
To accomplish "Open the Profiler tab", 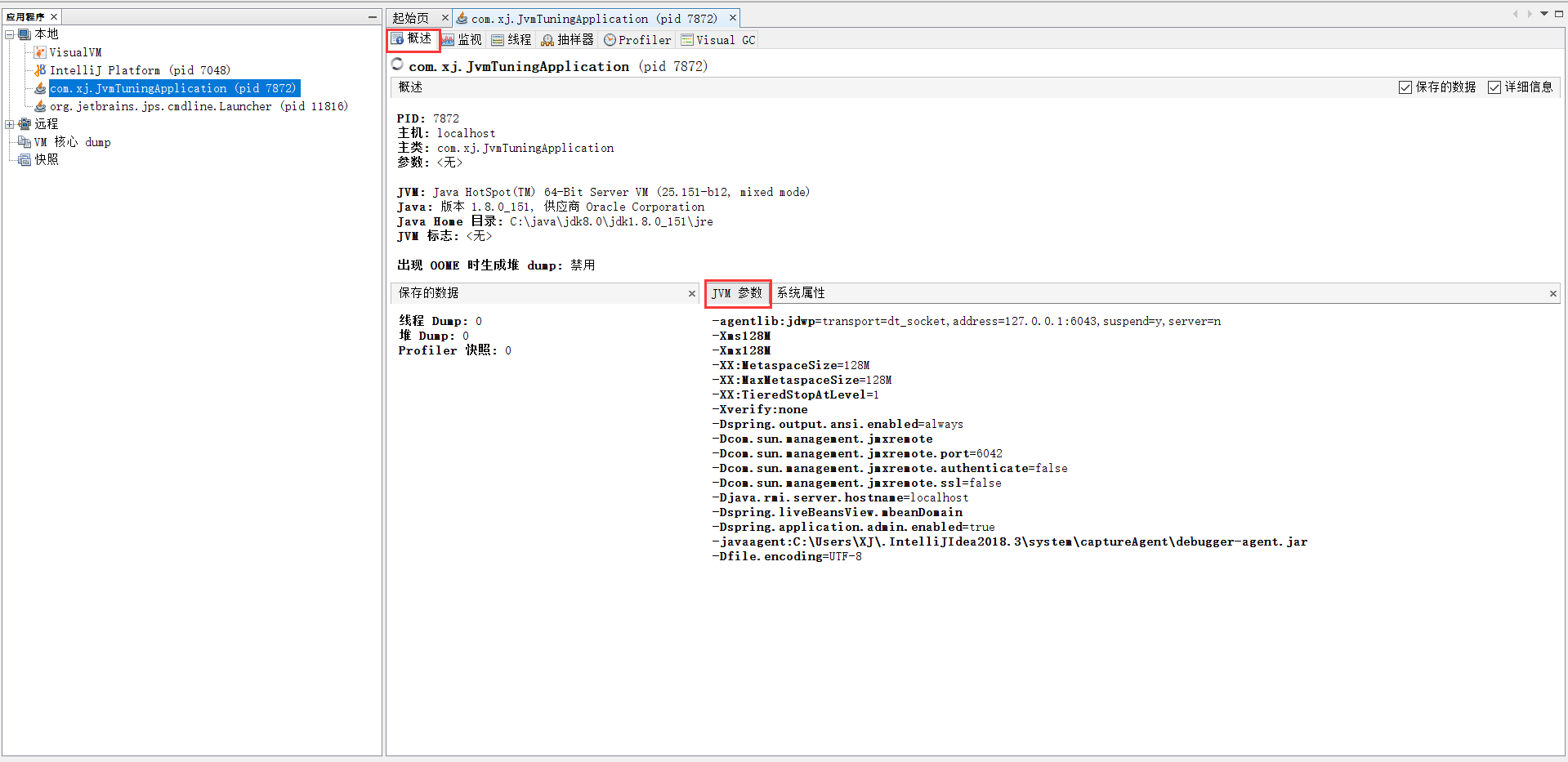I will pyautogui.click(x=638, y=40).
